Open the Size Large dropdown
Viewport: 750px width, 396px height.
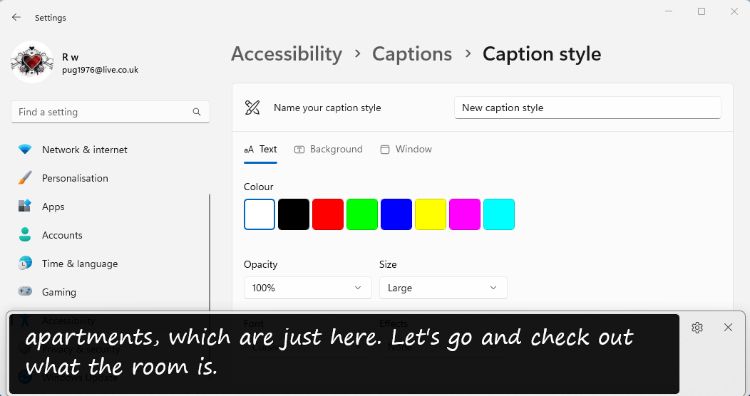point(443,288)
